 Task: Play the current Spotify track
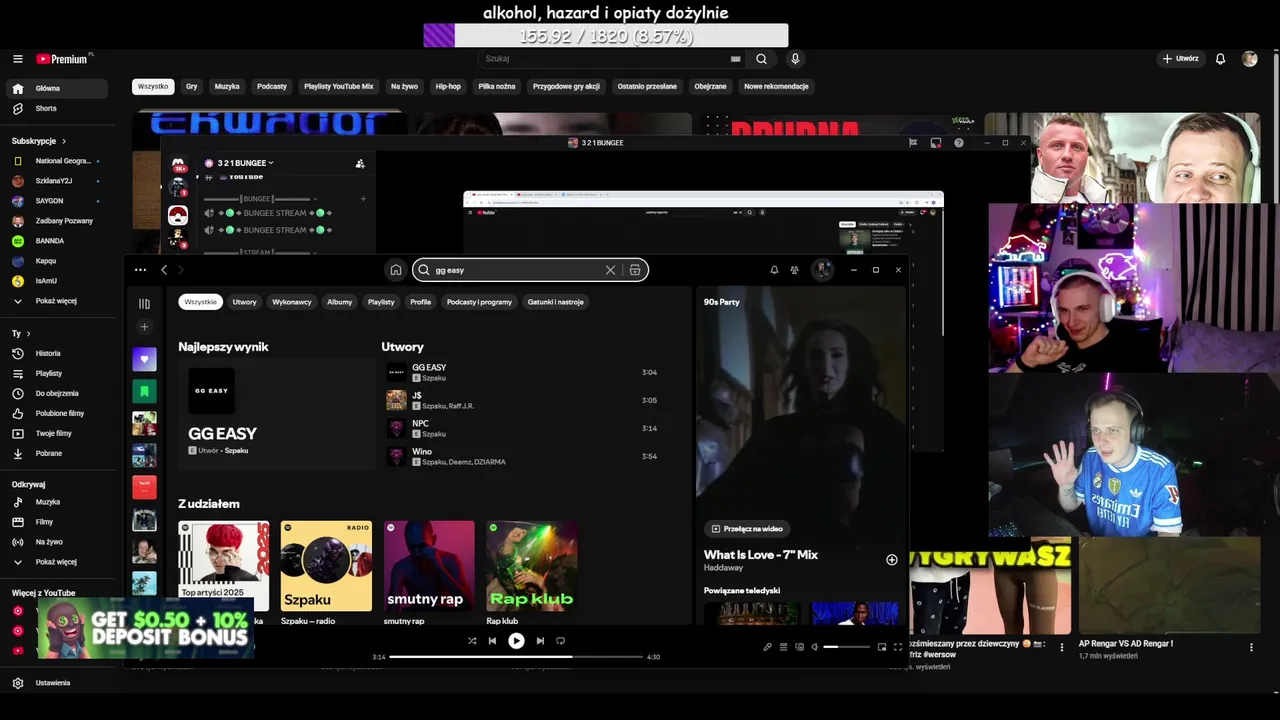point(516,641)
